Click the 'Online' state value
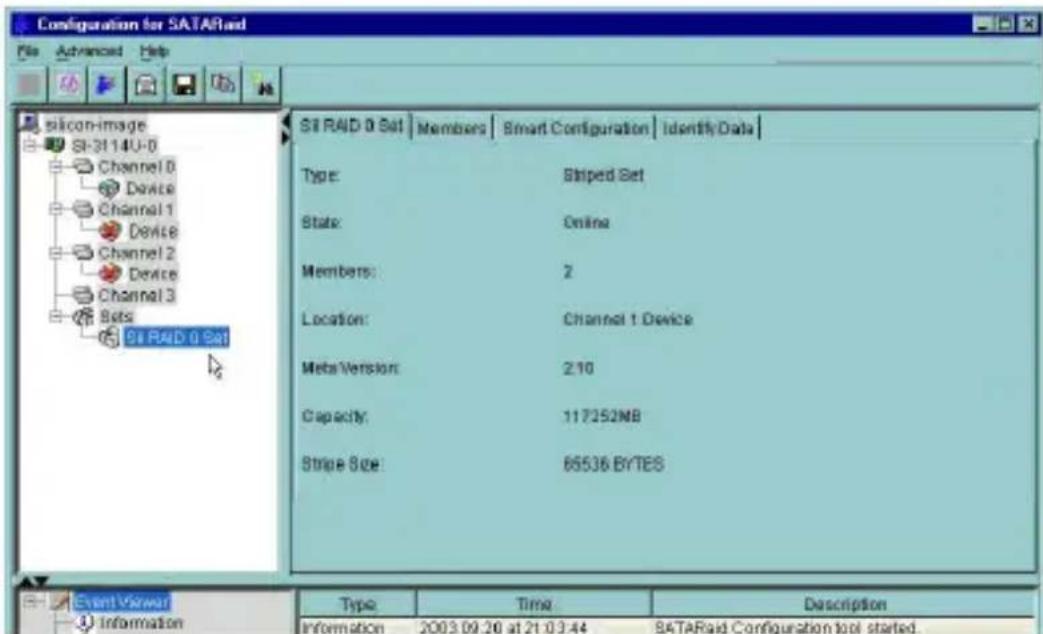 click(x=586, y=222)
